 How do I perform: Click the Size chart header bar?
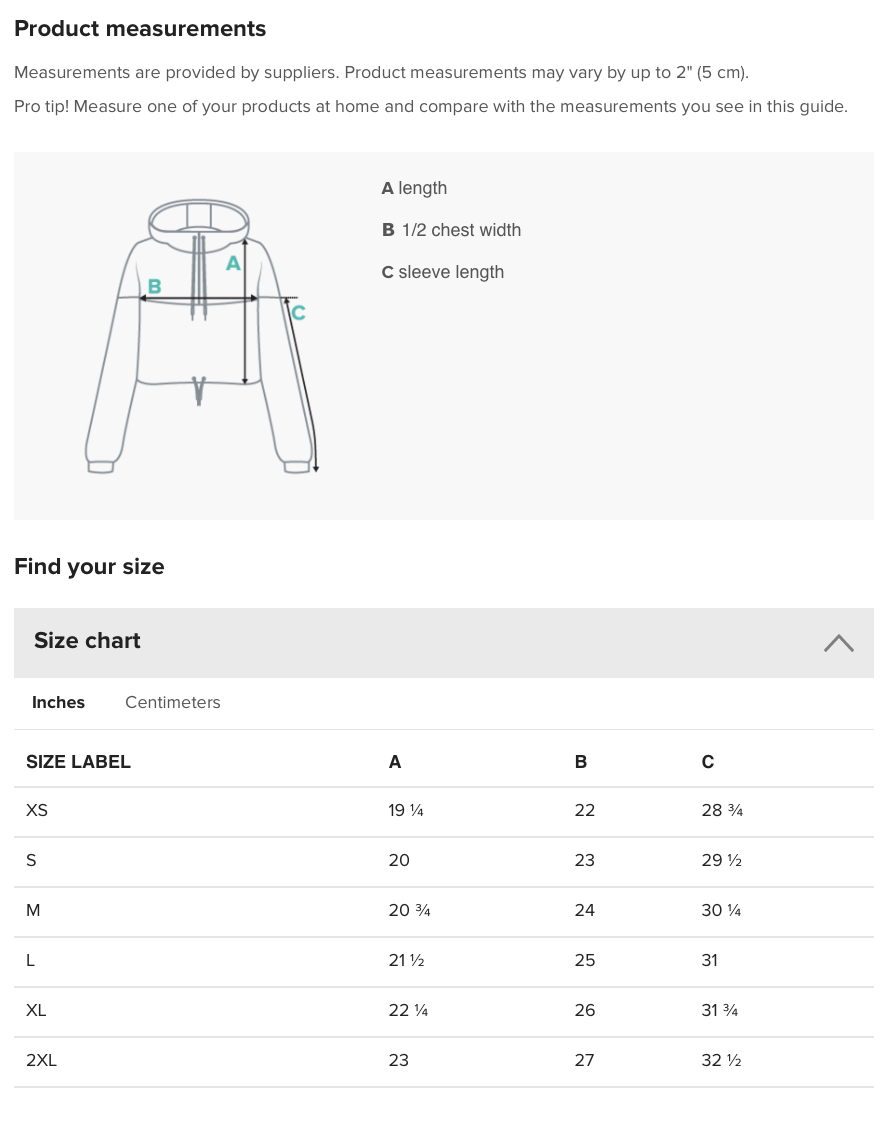pos(444,643)
